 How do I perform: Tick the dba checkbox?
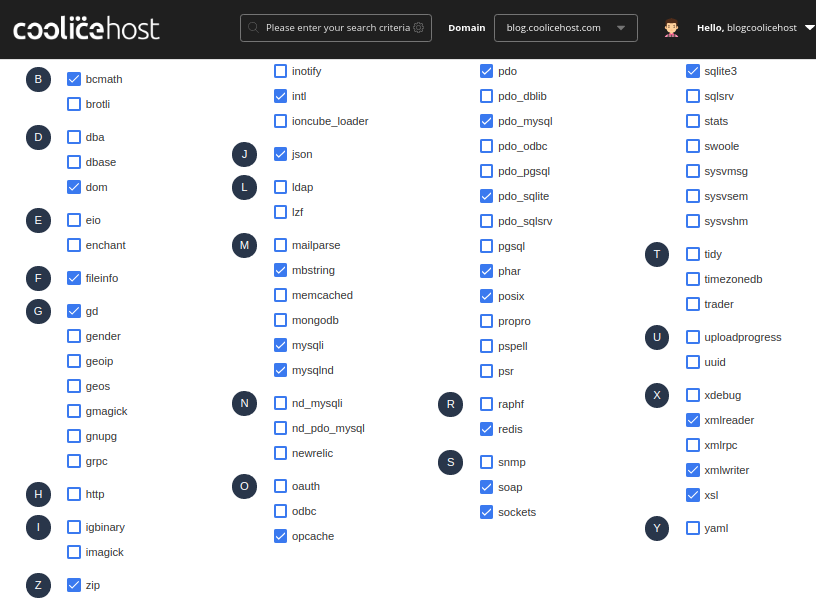[x=74, y=137]
